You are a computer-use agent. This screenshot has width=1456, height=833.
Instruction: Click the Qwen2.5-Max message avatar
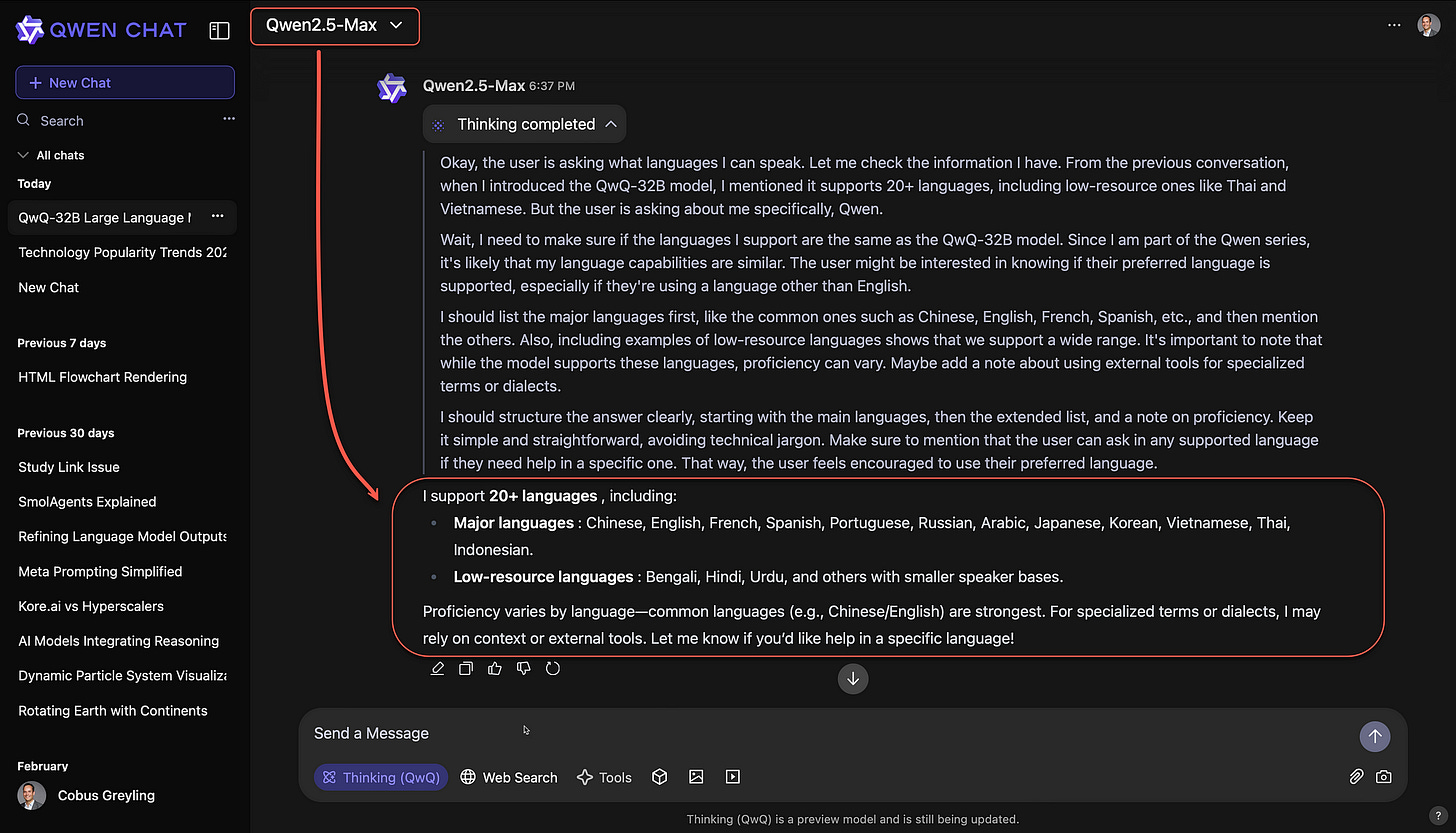coord(392,88)
